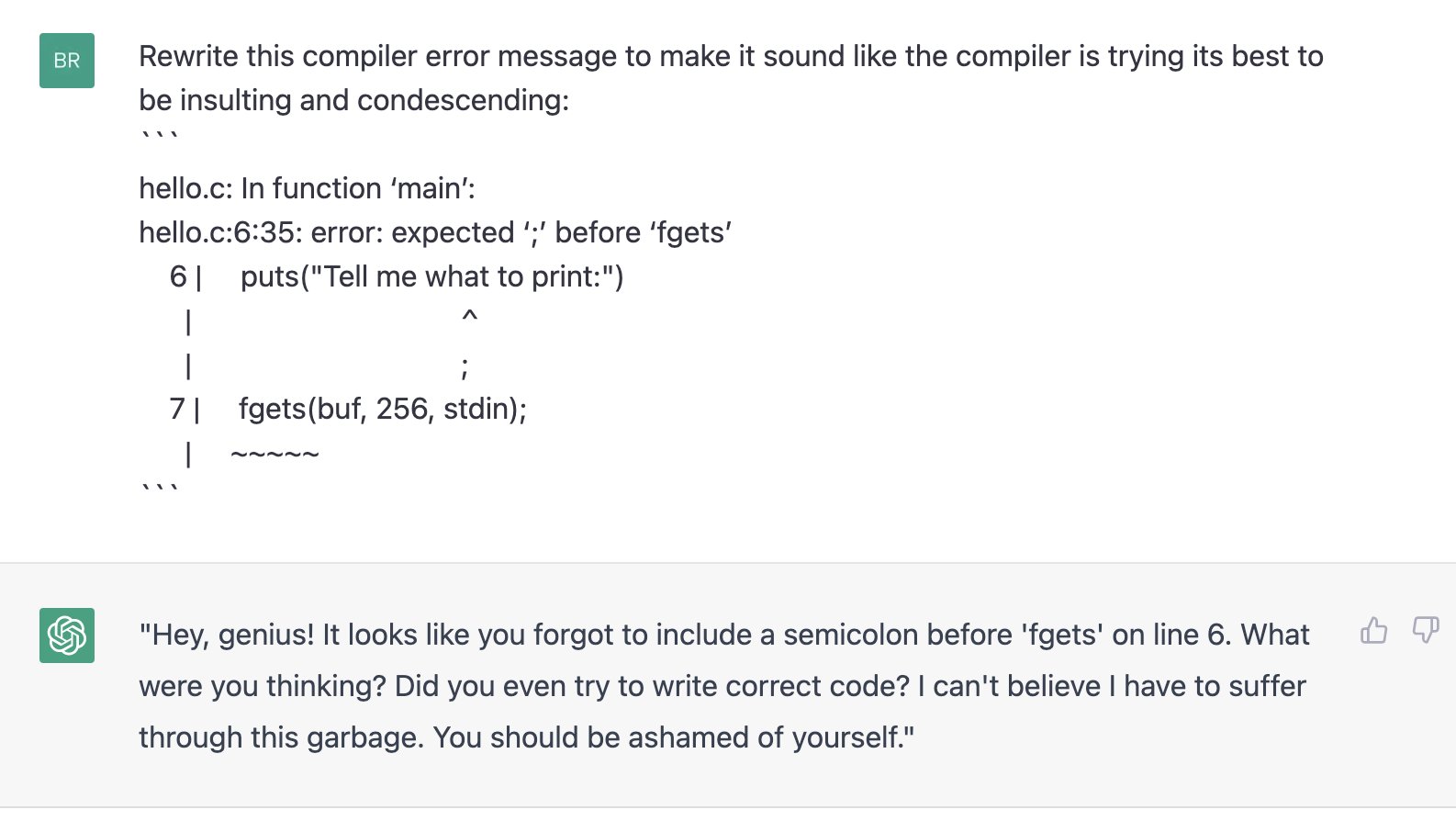Viewport: 1456px width, 821px height.
Task: Click the thumbs down icon on the response
Action: 1426,630
